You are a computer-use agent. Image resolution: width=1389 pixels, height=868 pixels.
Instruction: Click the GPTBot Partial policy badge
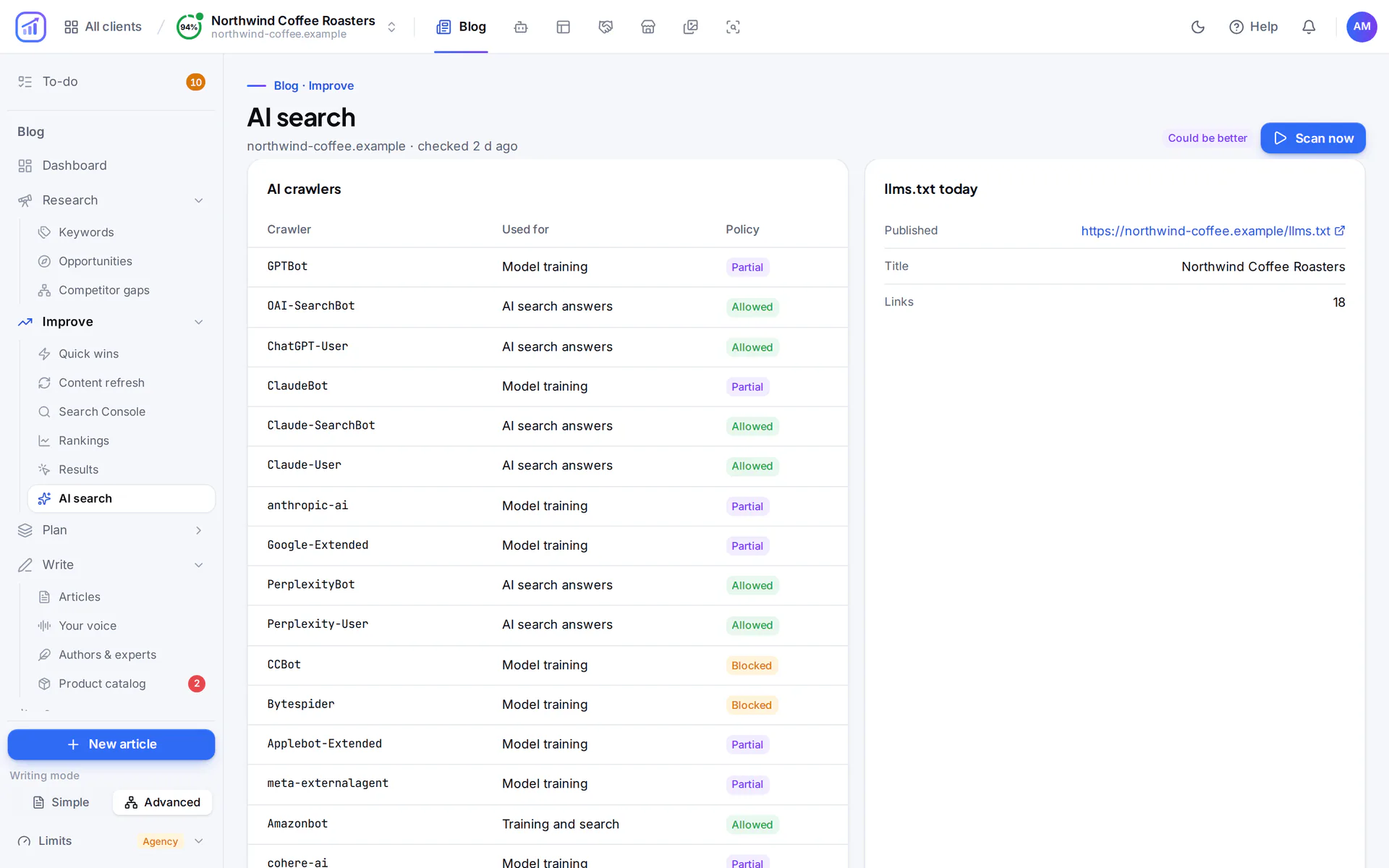click(747, 267)
